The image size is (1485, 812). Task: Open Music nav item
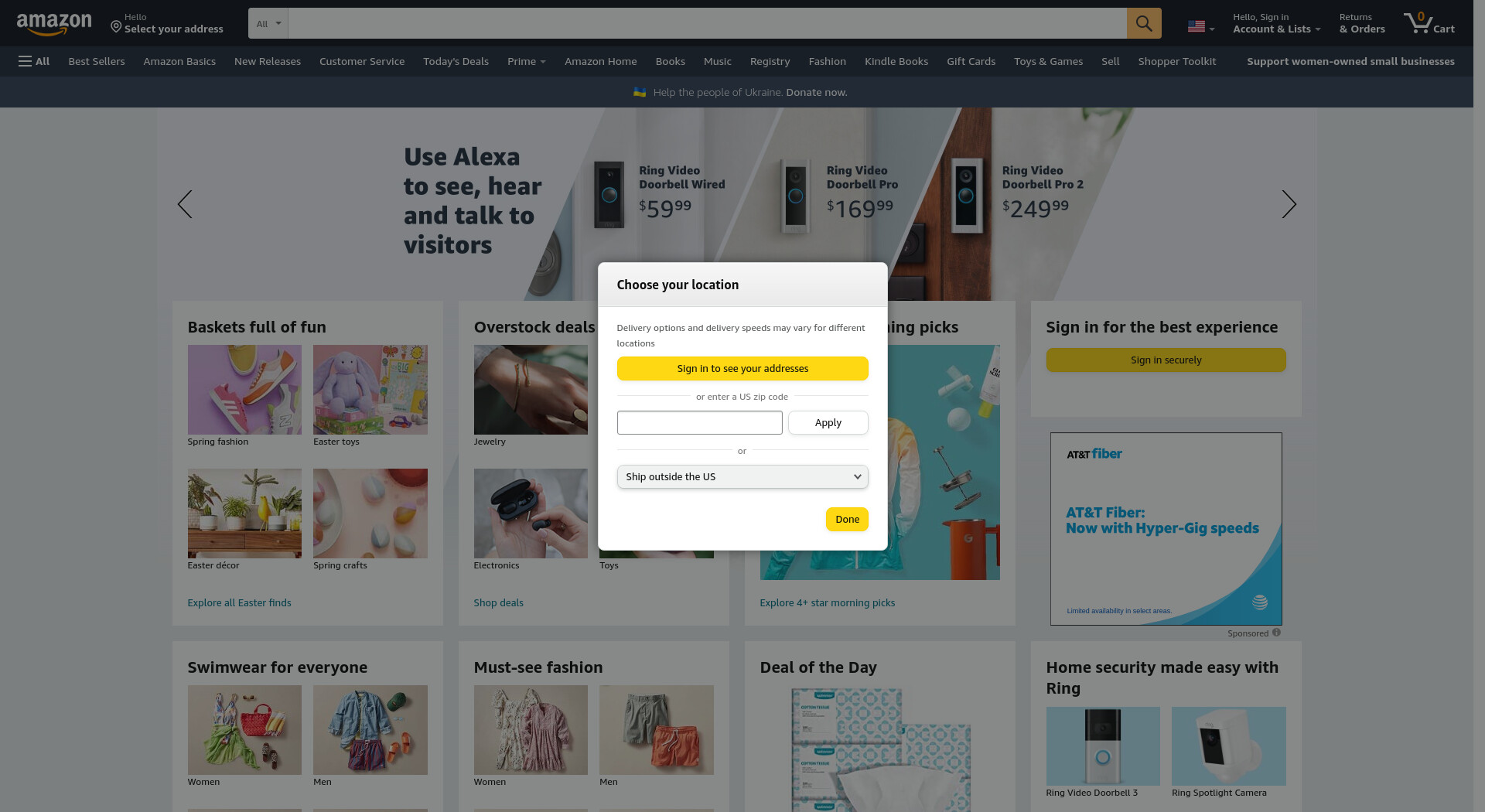(x=718, y=61)
